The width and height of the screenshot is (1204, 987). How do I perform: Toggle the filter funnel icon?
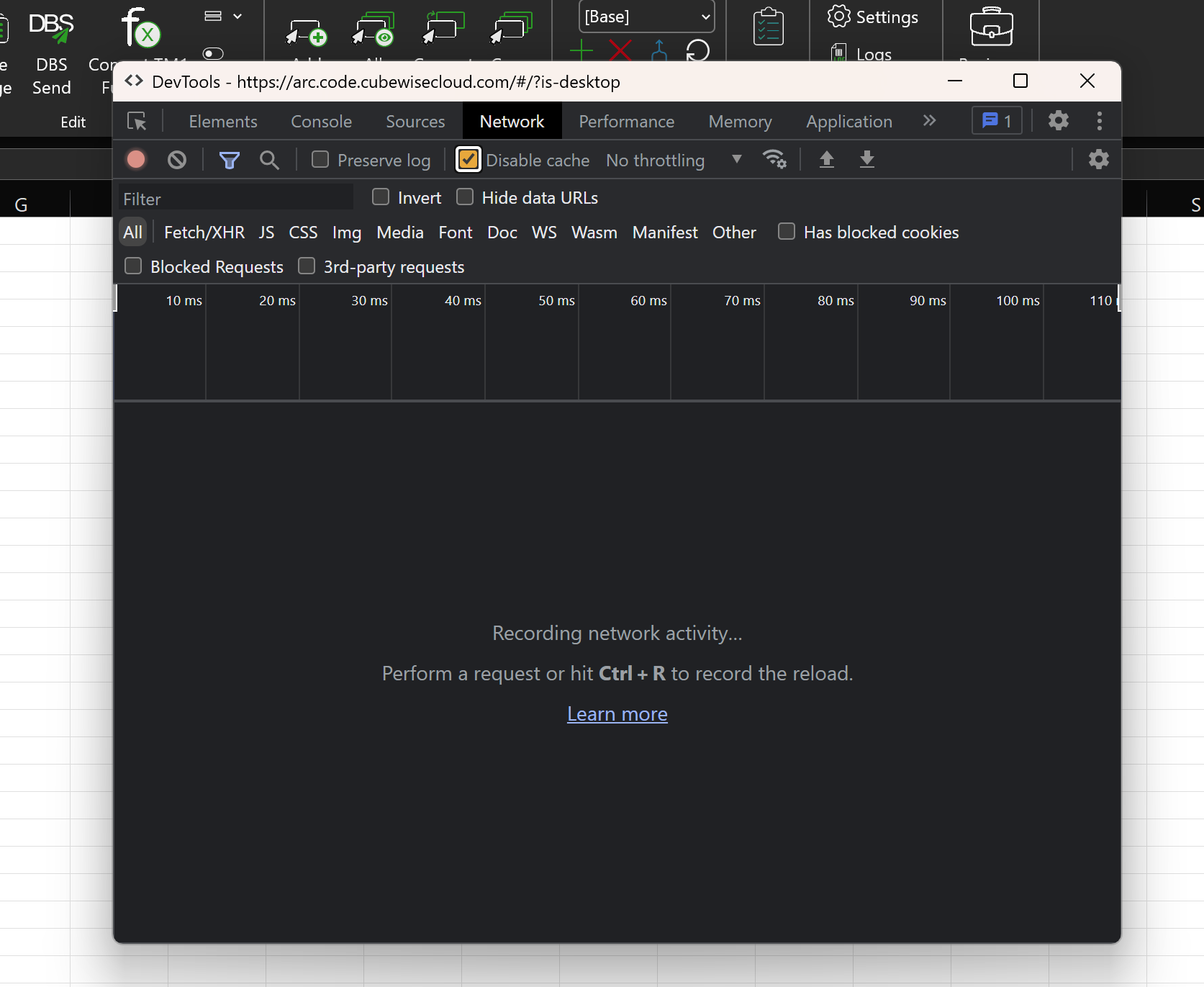click(x=230, y=160)
